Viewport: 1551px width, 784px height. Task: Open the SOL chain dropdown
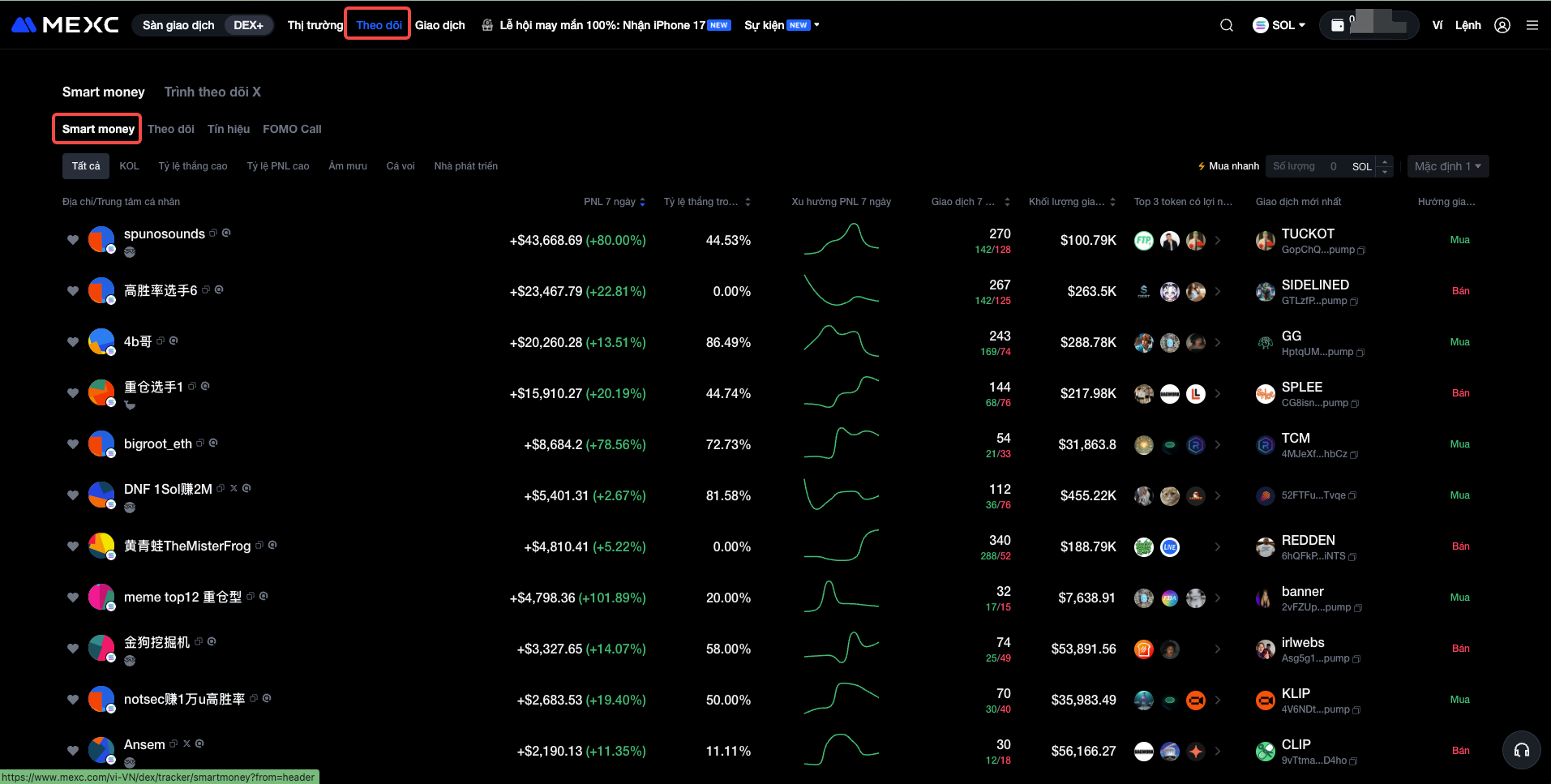(x=1279, y=25)
